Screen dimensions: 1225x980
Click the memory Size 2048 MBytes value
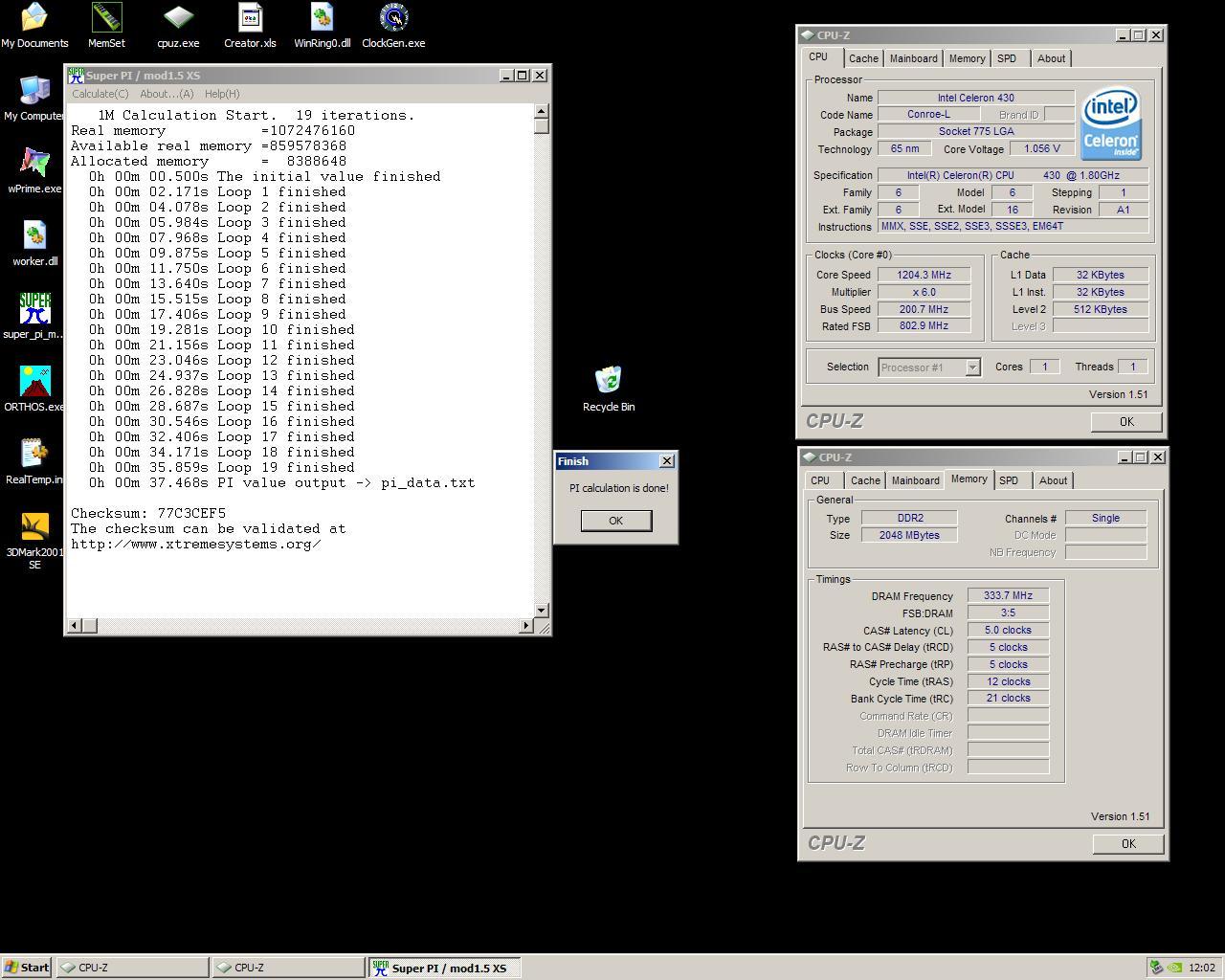point(909,535)
